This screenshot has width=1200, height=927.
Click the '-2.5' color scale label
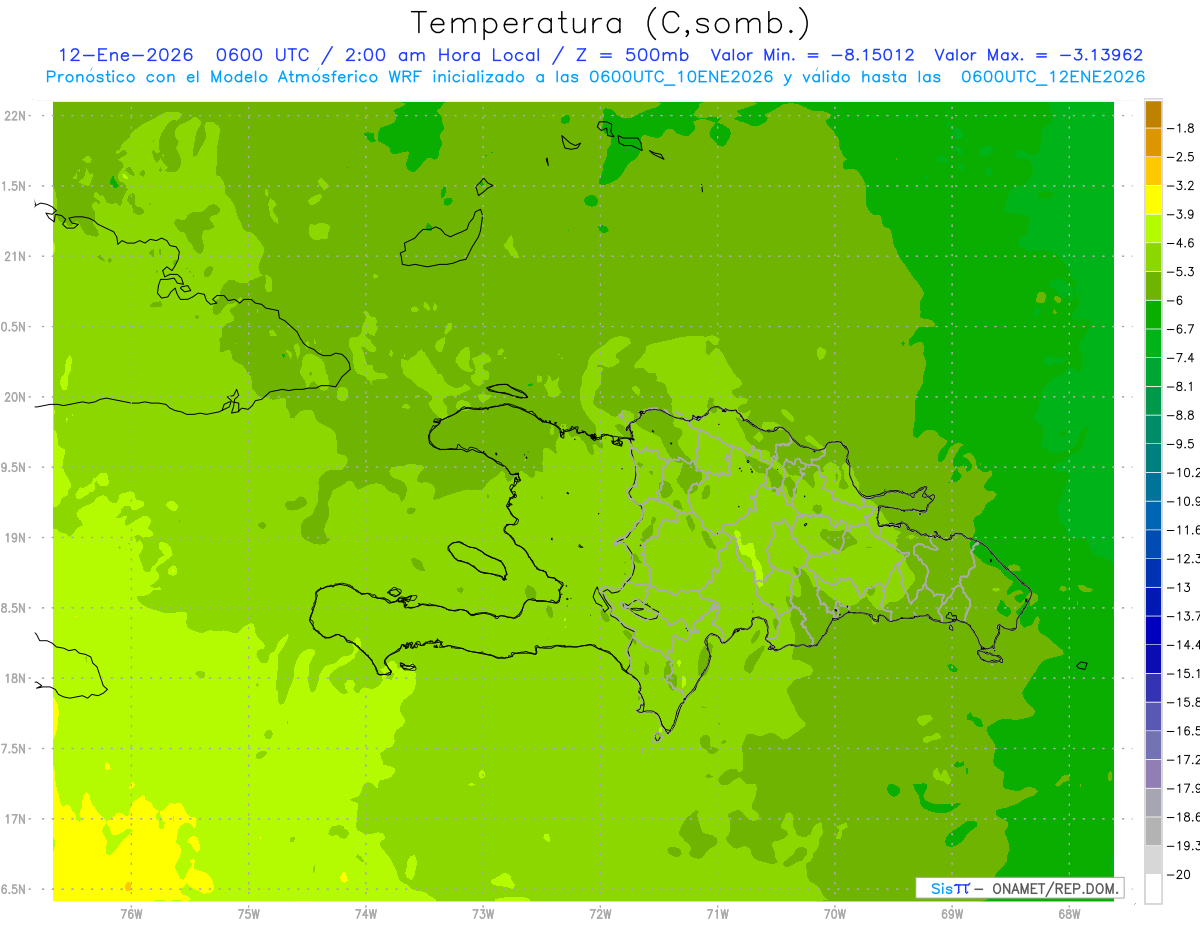coord(1182,157)
